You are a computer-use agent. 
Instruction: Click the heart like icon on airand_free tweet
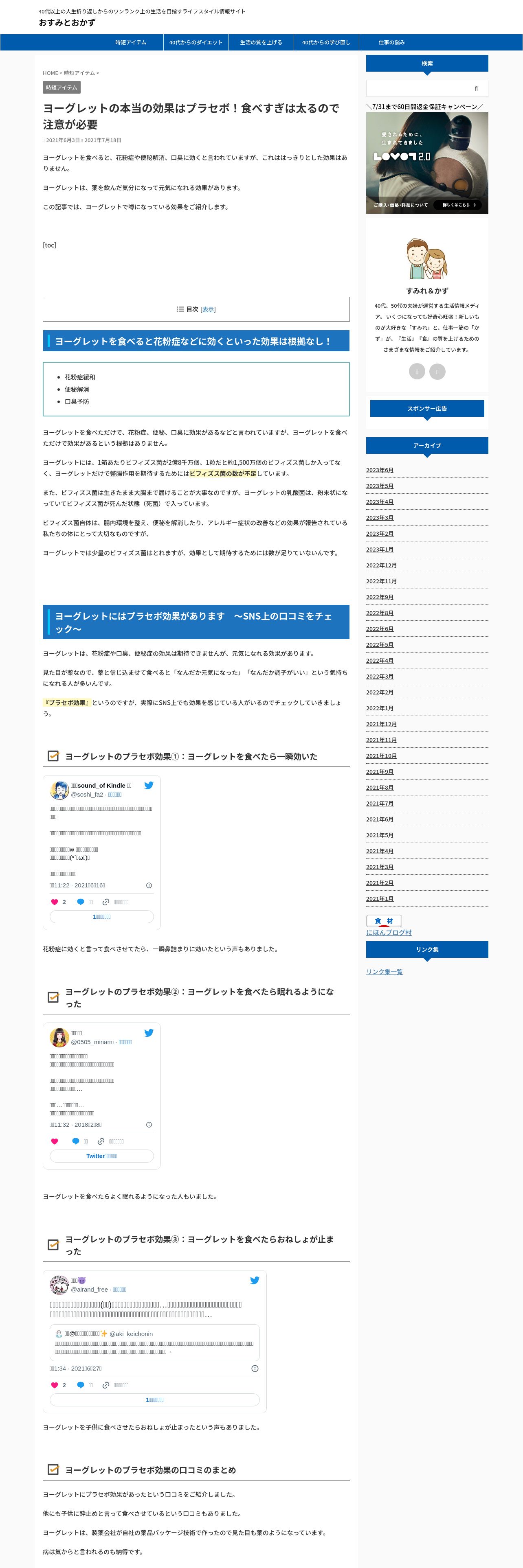coord(54,1385)
